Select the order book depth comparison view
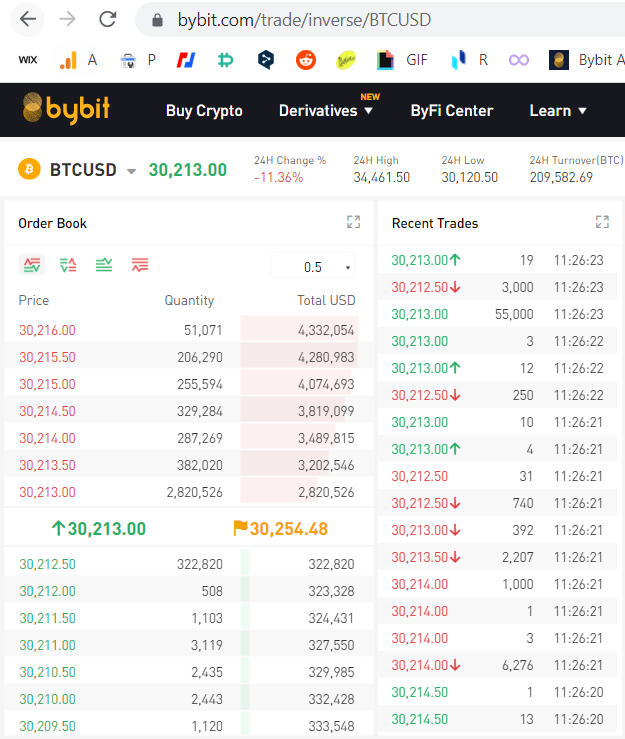The height and width of the screenshot is (739, 625). (68, 265)
